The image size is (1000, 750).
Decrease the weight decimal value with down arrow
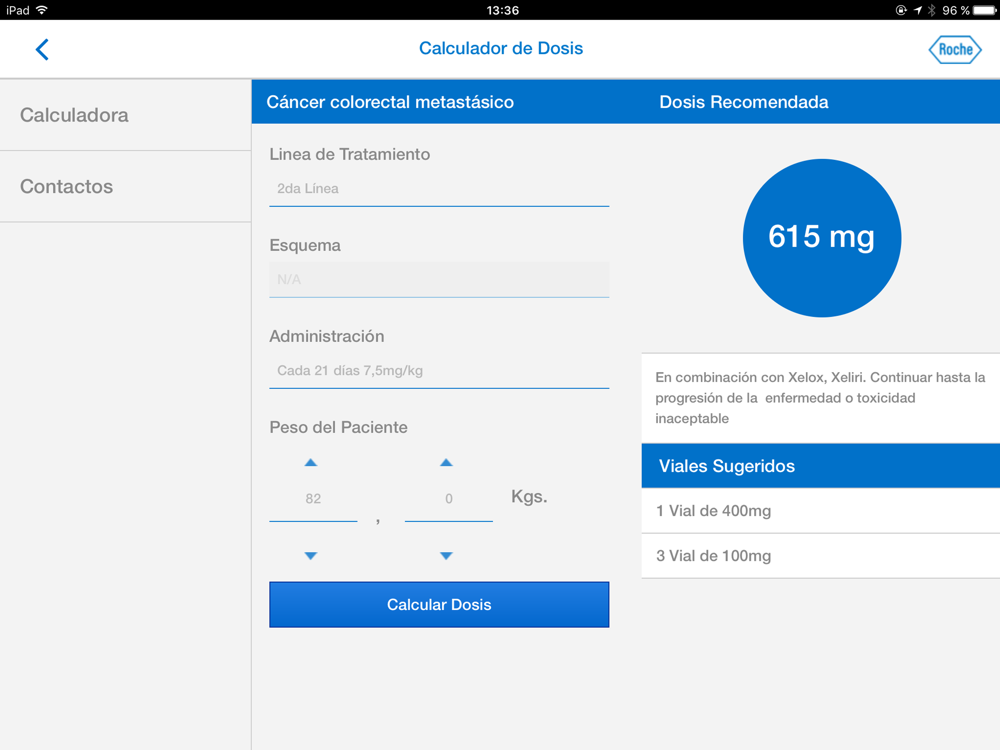447,556
